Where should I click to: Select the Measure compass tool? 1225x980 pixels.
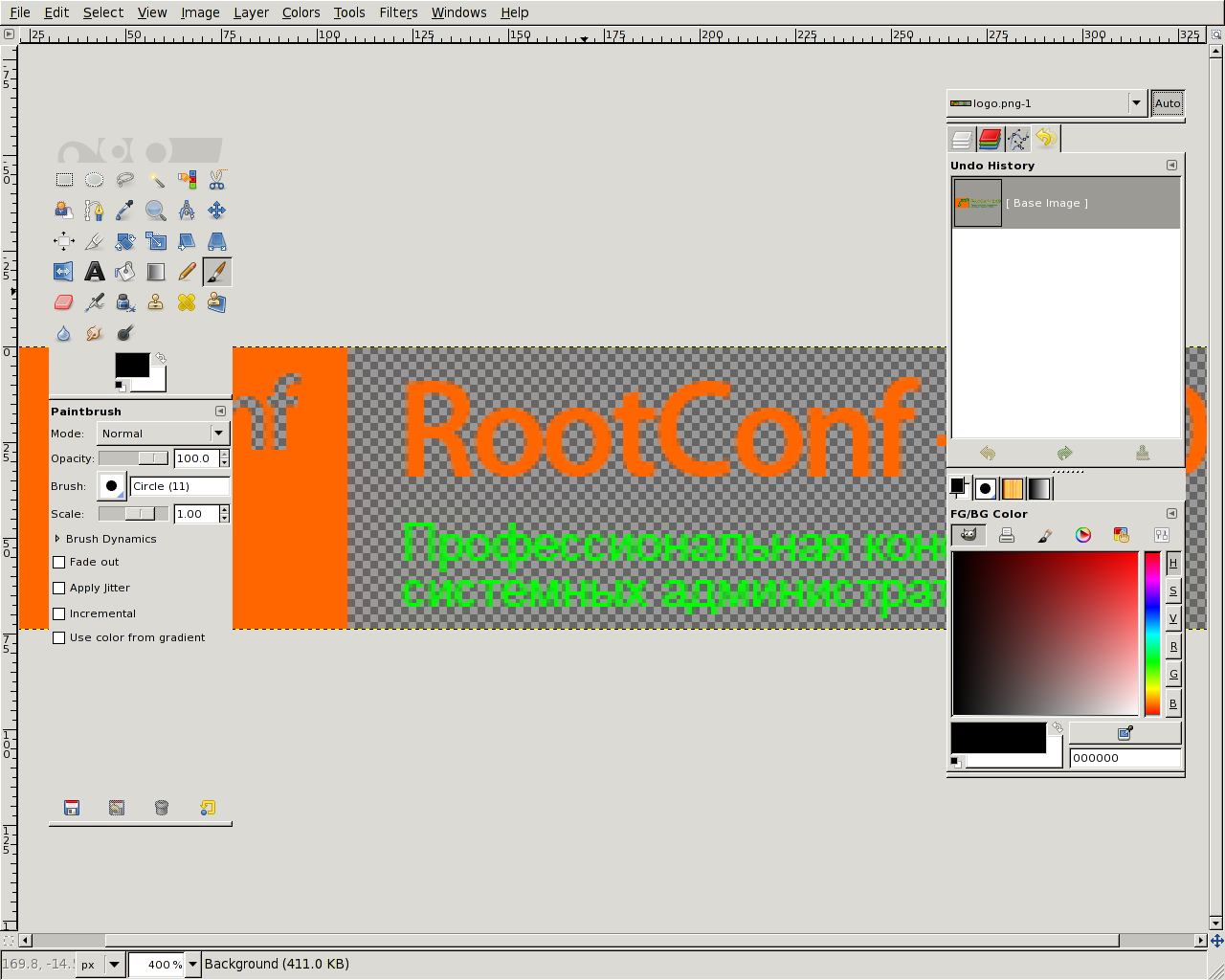[187, 211]
